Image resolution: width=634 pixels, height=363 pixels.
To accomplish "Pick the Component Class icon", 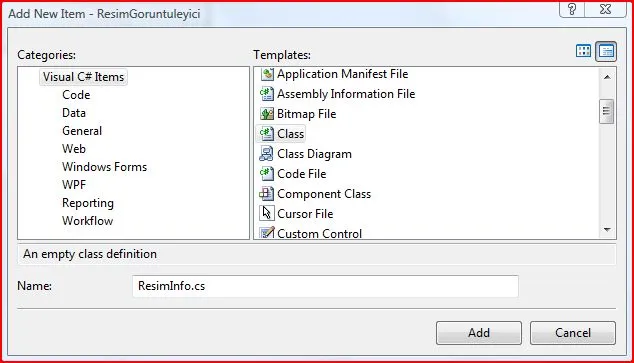I will pos(267,194).
